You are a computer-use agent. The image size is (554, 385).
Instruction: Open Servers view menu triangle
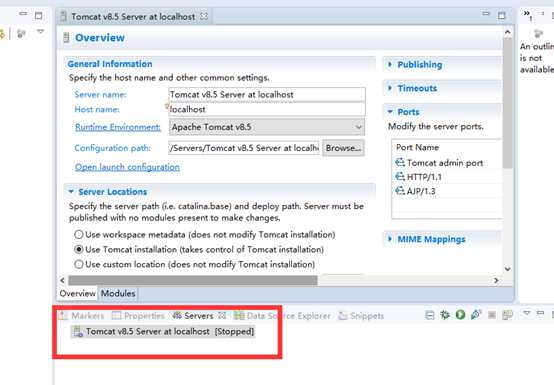(x=526, y=313)
